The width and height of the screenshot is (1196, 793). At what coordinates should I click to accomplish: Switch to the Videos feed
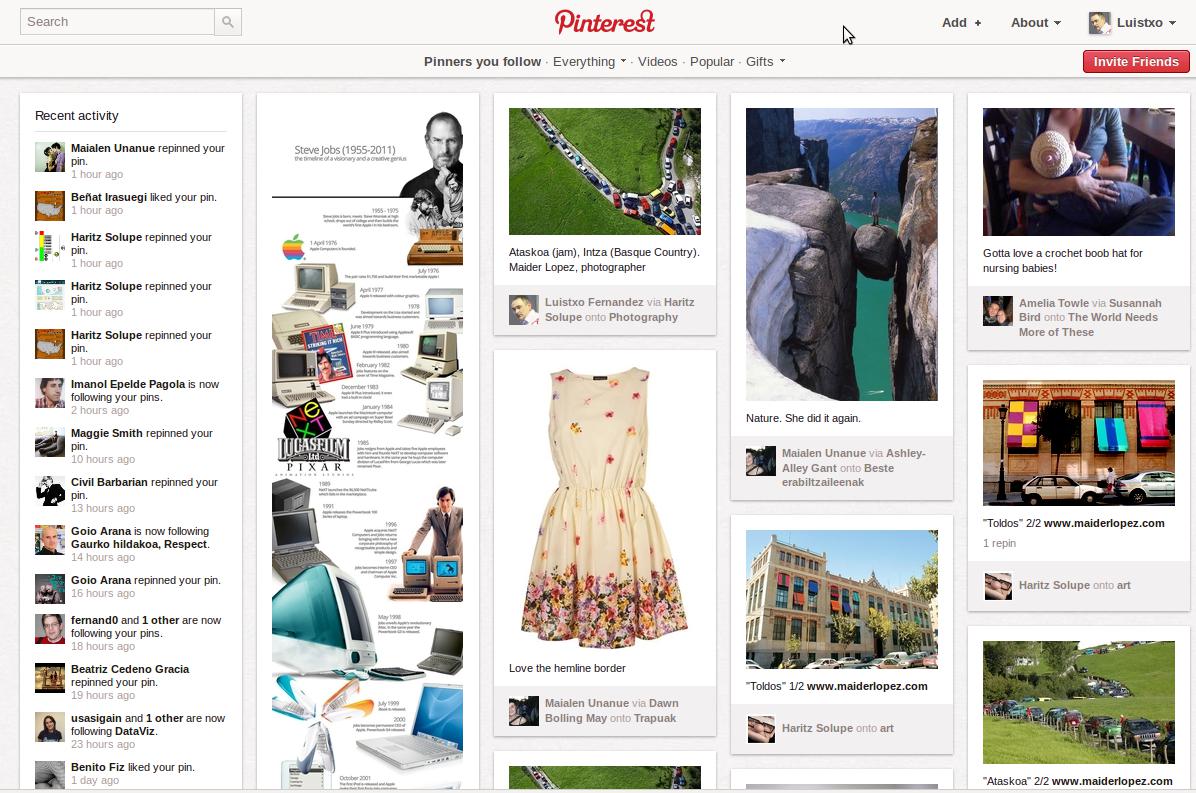pyautogui.click(x=657, y=62)
